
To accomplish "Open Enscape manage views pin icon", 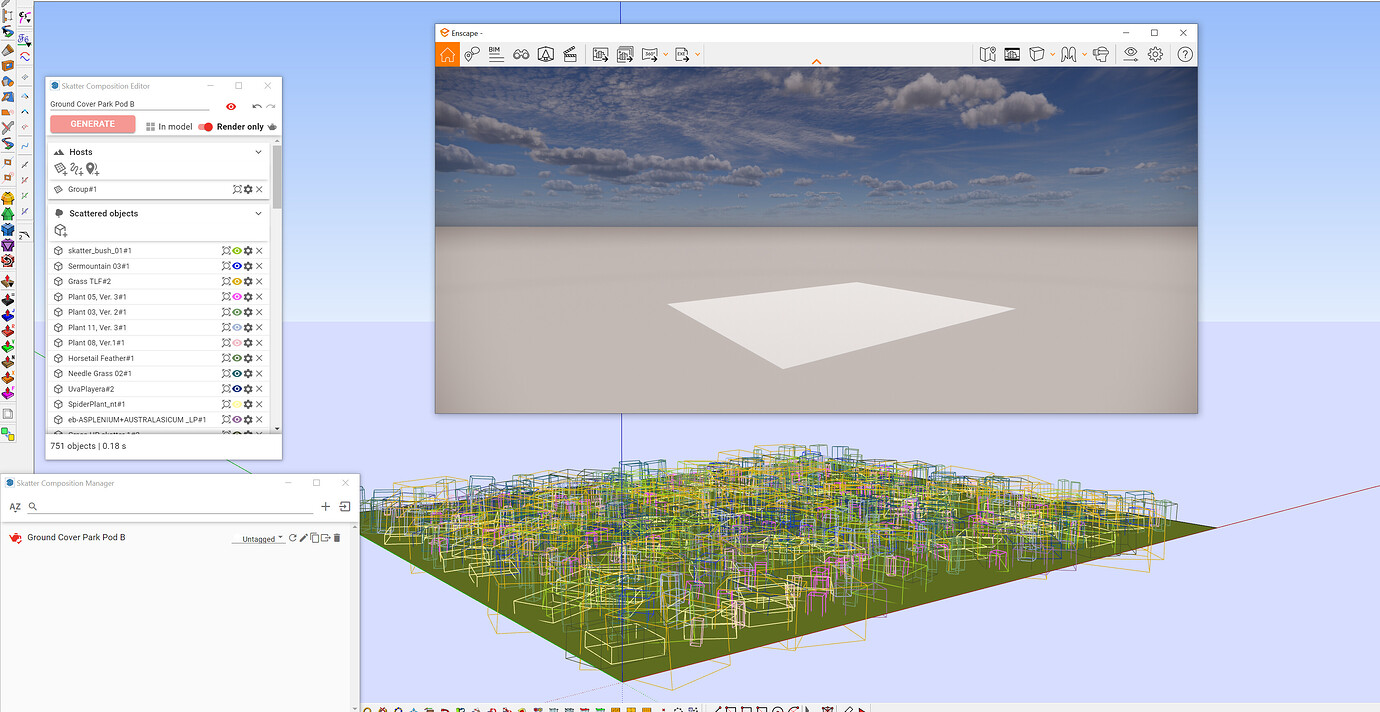I will coord(472,54).
